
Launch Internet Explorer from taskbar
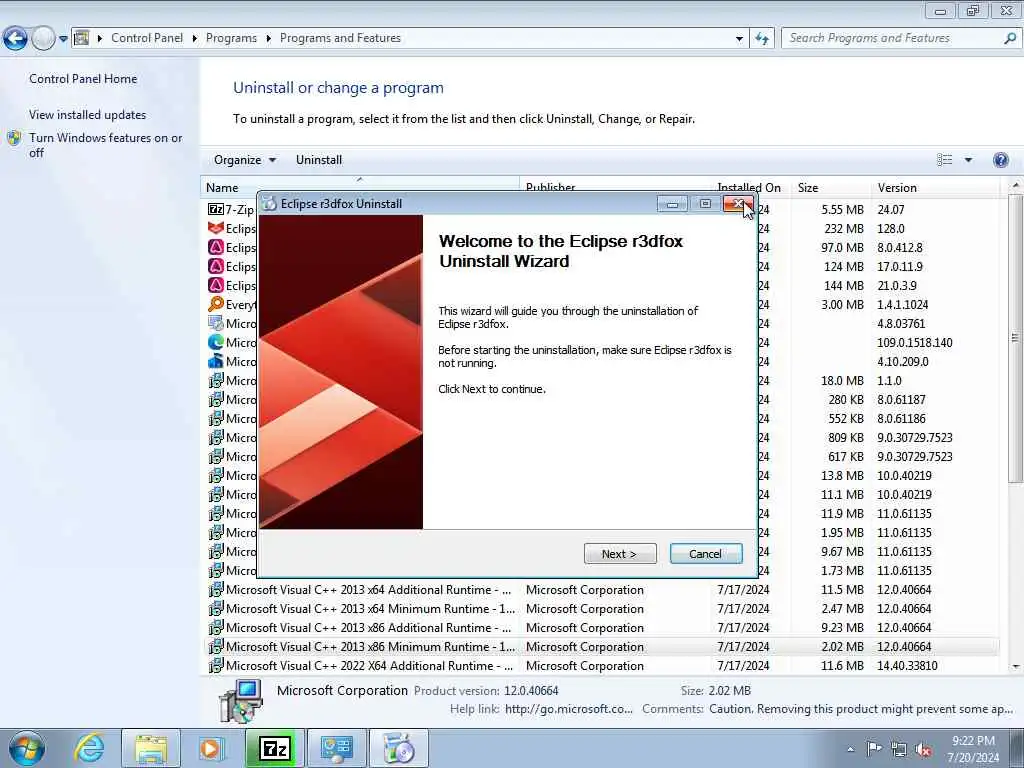coord(89,748)
